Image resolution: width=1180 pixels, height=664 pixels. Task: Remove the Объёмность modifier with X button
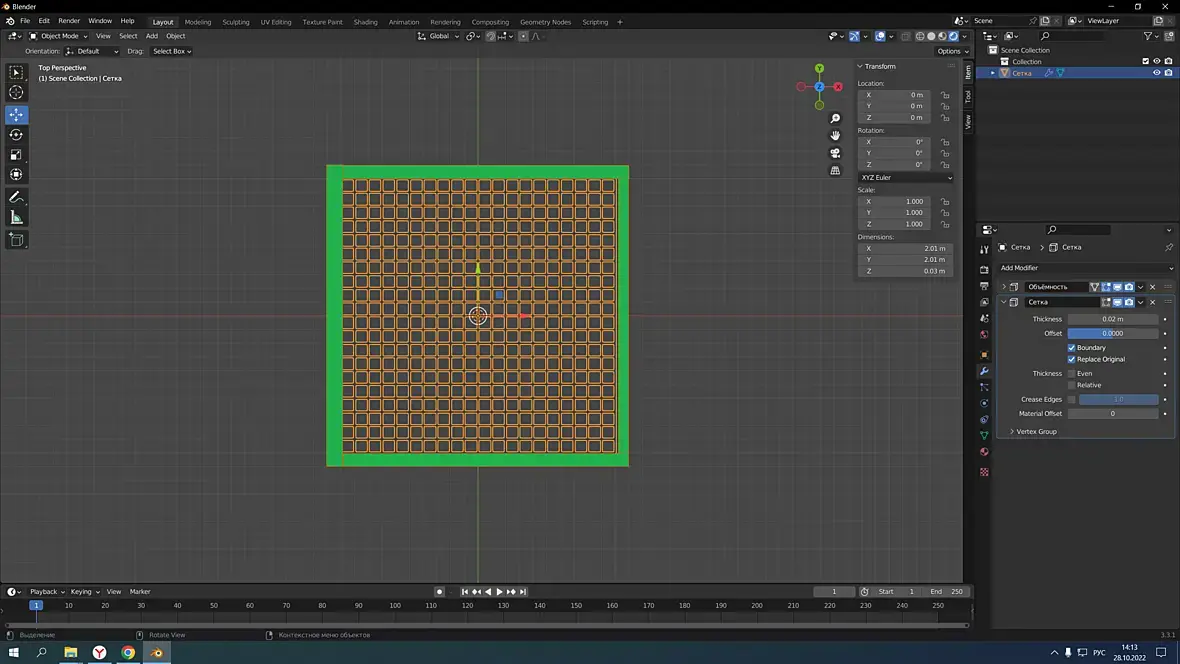pos(1152,287)
